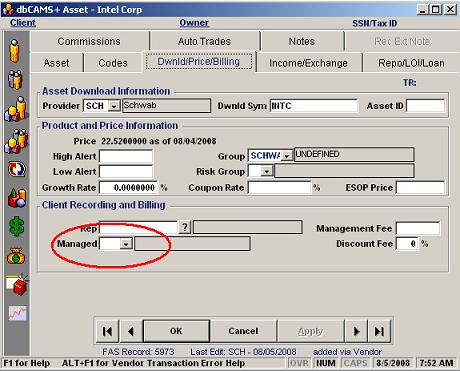
Task: Select the Asset tab
Action: [x=56, y=63]
